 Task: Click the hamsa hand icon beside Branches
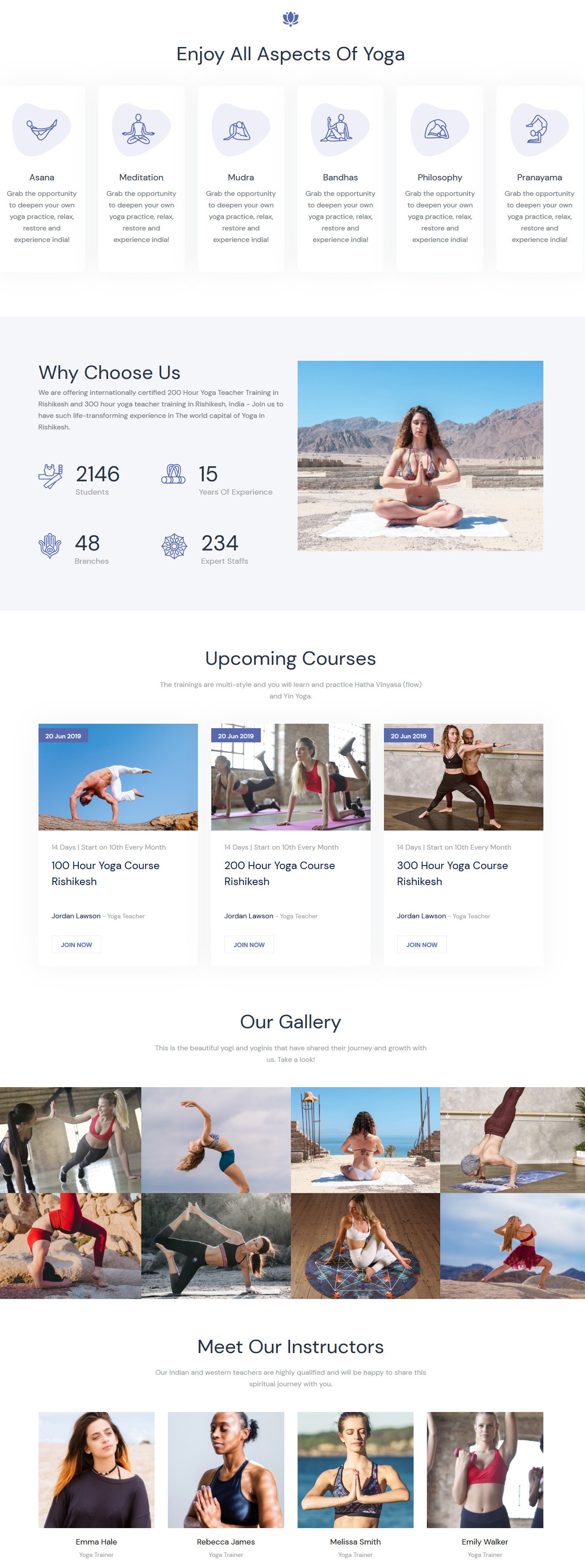pyautogui.click(x=50, y=546)
